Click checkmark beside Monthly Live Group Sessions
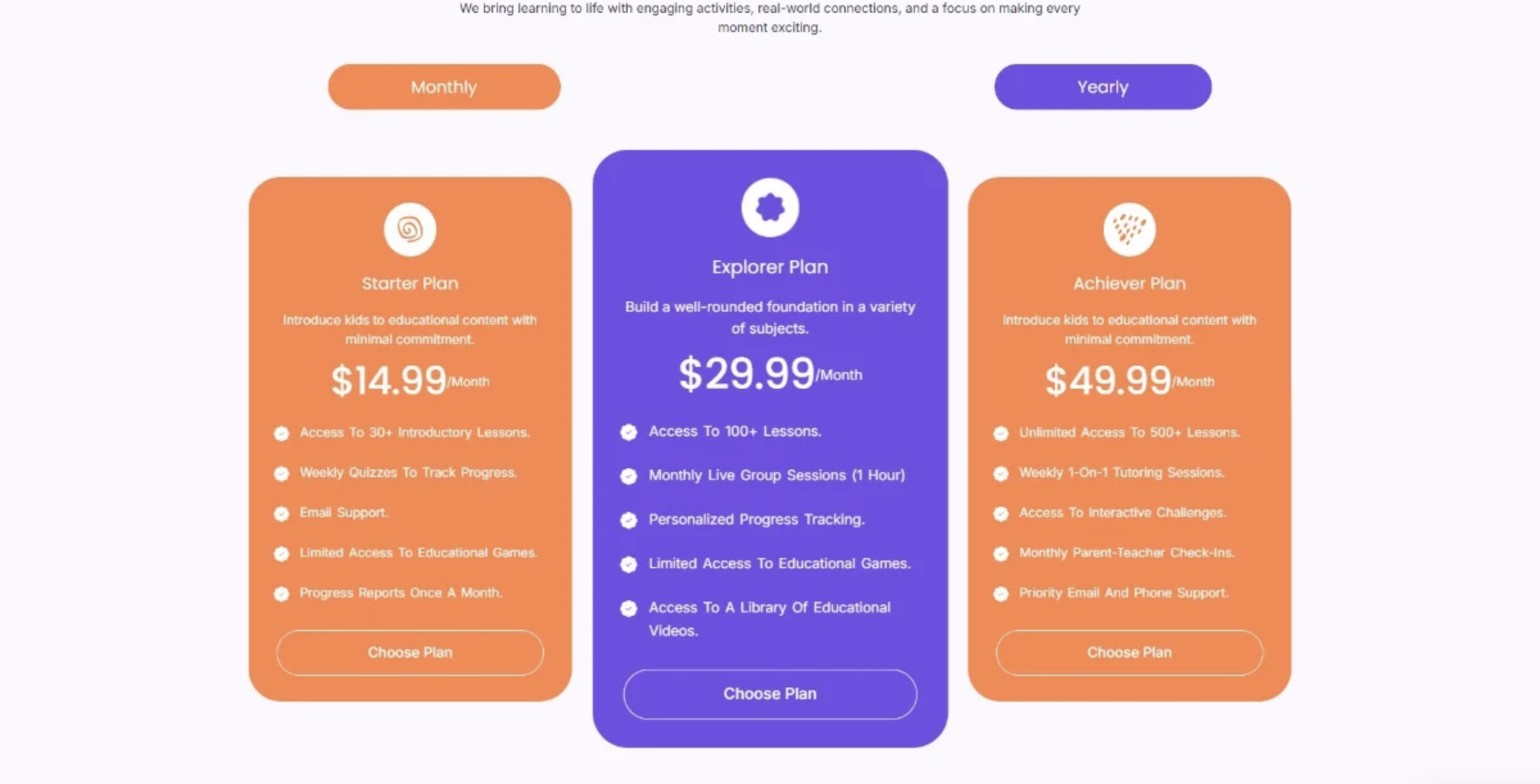Screen dimensions: 1540x784 (x=629, y=476)
